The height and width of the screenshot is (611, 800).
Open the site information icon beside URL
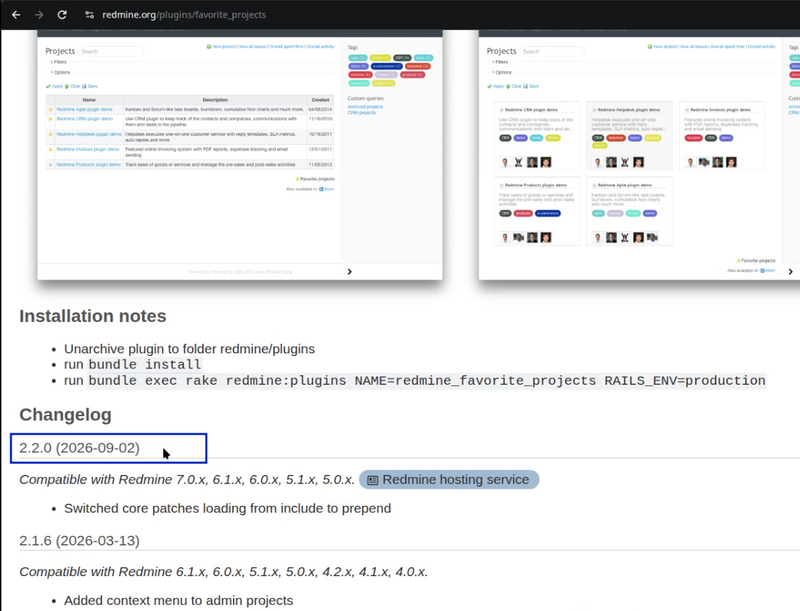[x=89, y=15]
